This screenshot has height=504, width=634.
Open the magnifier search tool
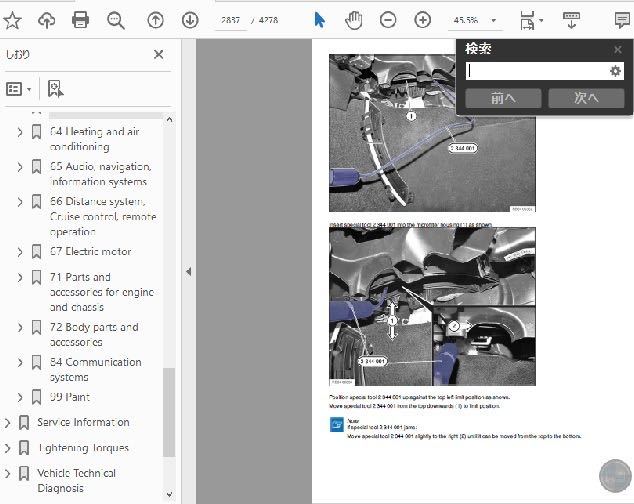point(116,20)
